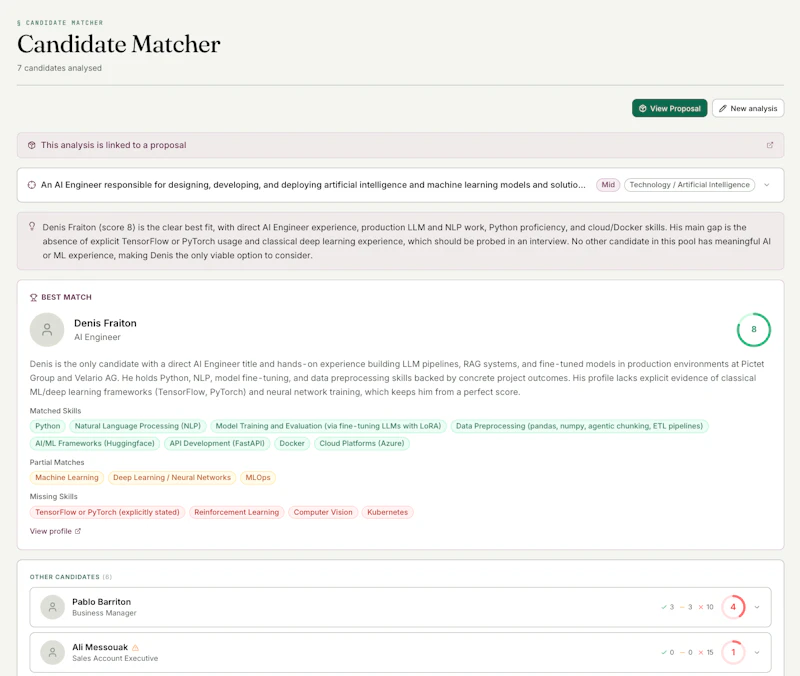Image resolution: width=800 pixels, height=676 pixels.
Task: Click the Candidate Matcher page title
Action: click(118, 44)
